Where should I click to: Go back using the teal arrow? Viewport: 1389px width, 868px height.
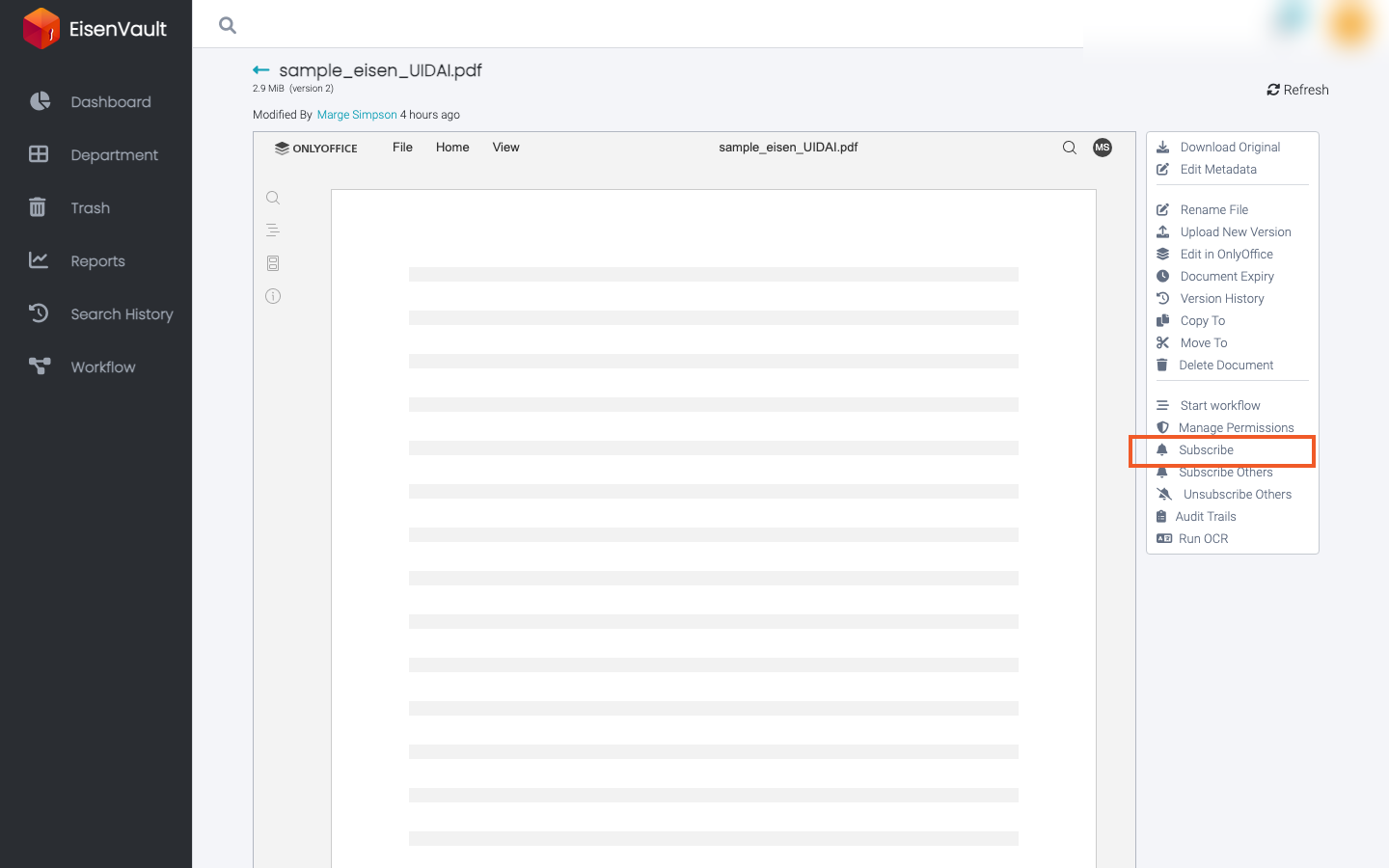tap(260, 70)
